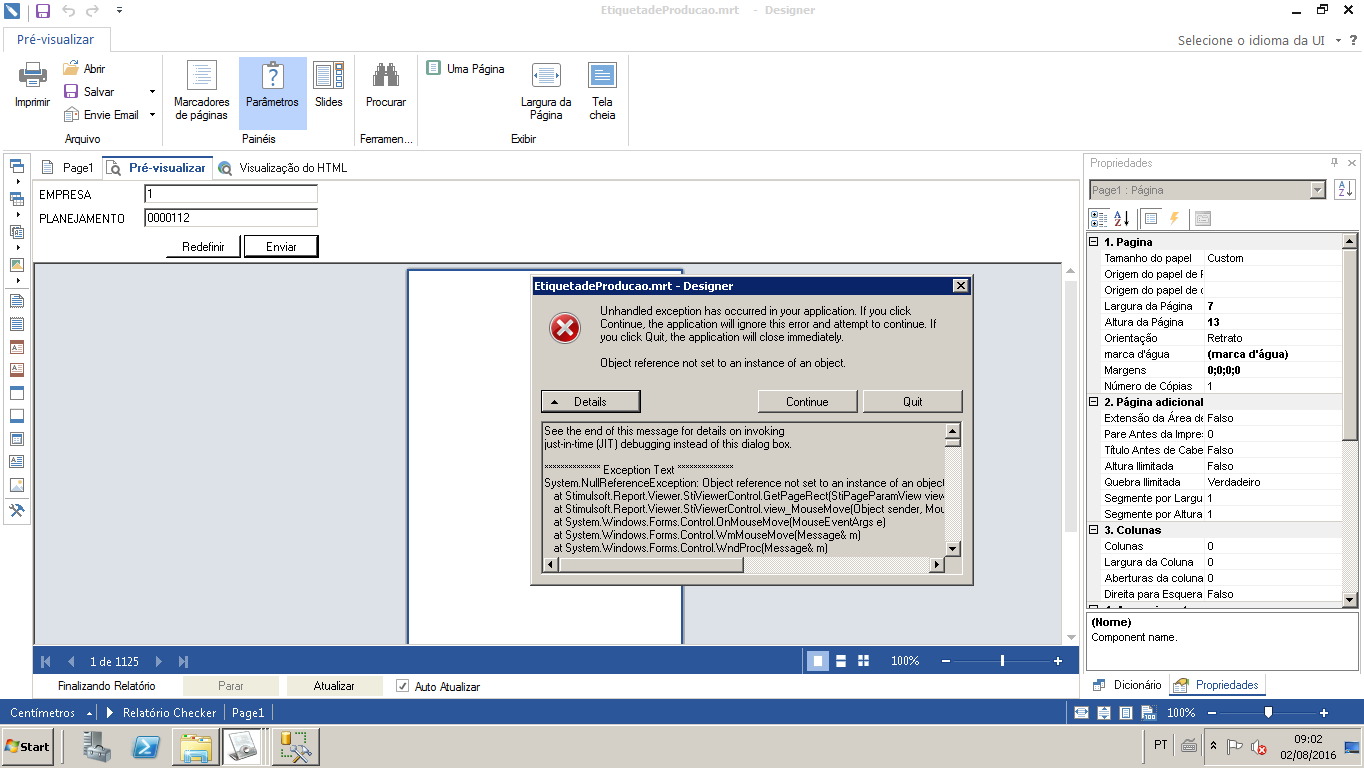Click the Salvar disk icon
1364x768 pixels.
[x=71, y=92]
